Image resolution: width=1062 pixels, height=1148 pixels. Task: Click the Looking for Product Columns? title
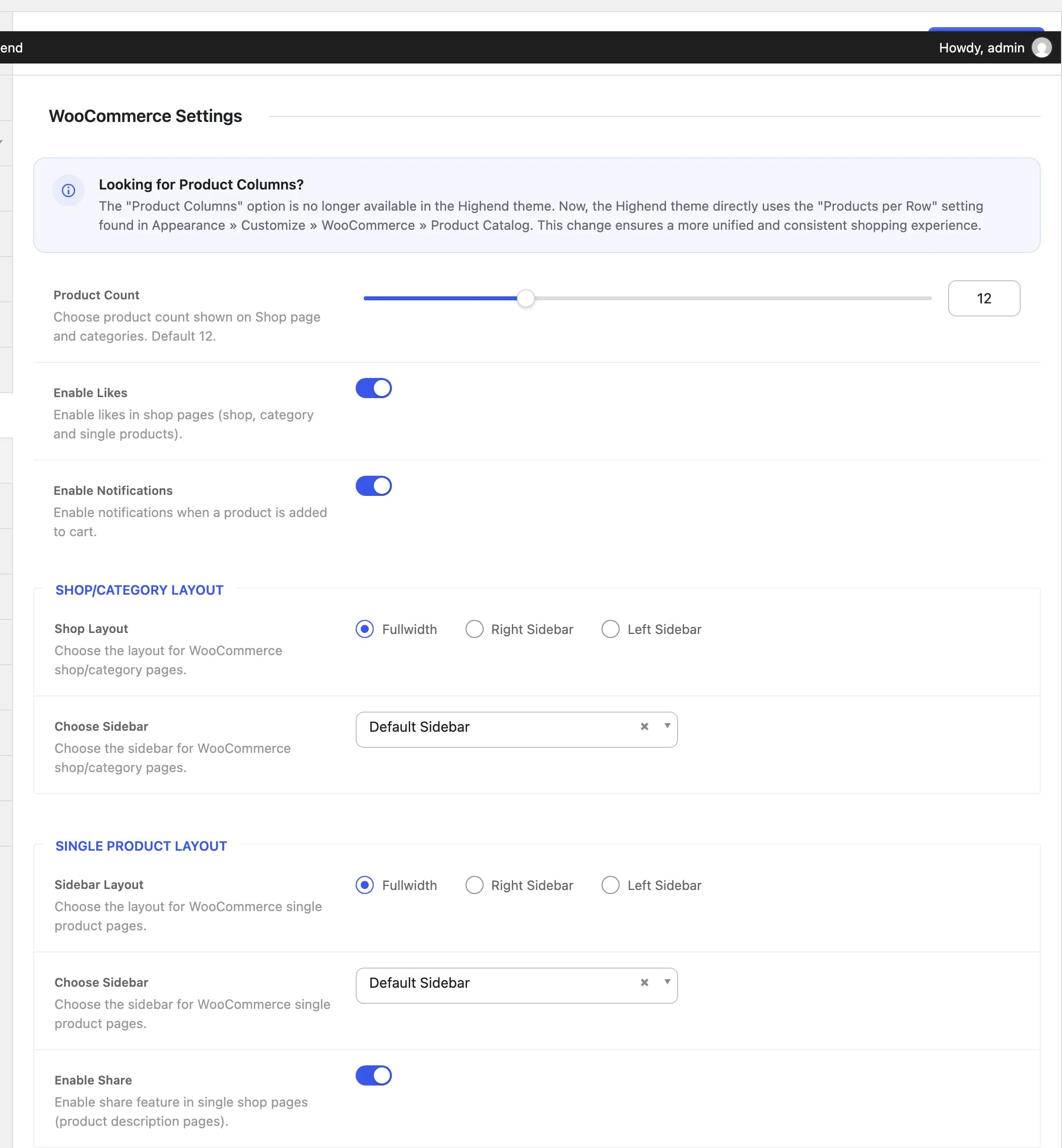(x=201, y=184)
